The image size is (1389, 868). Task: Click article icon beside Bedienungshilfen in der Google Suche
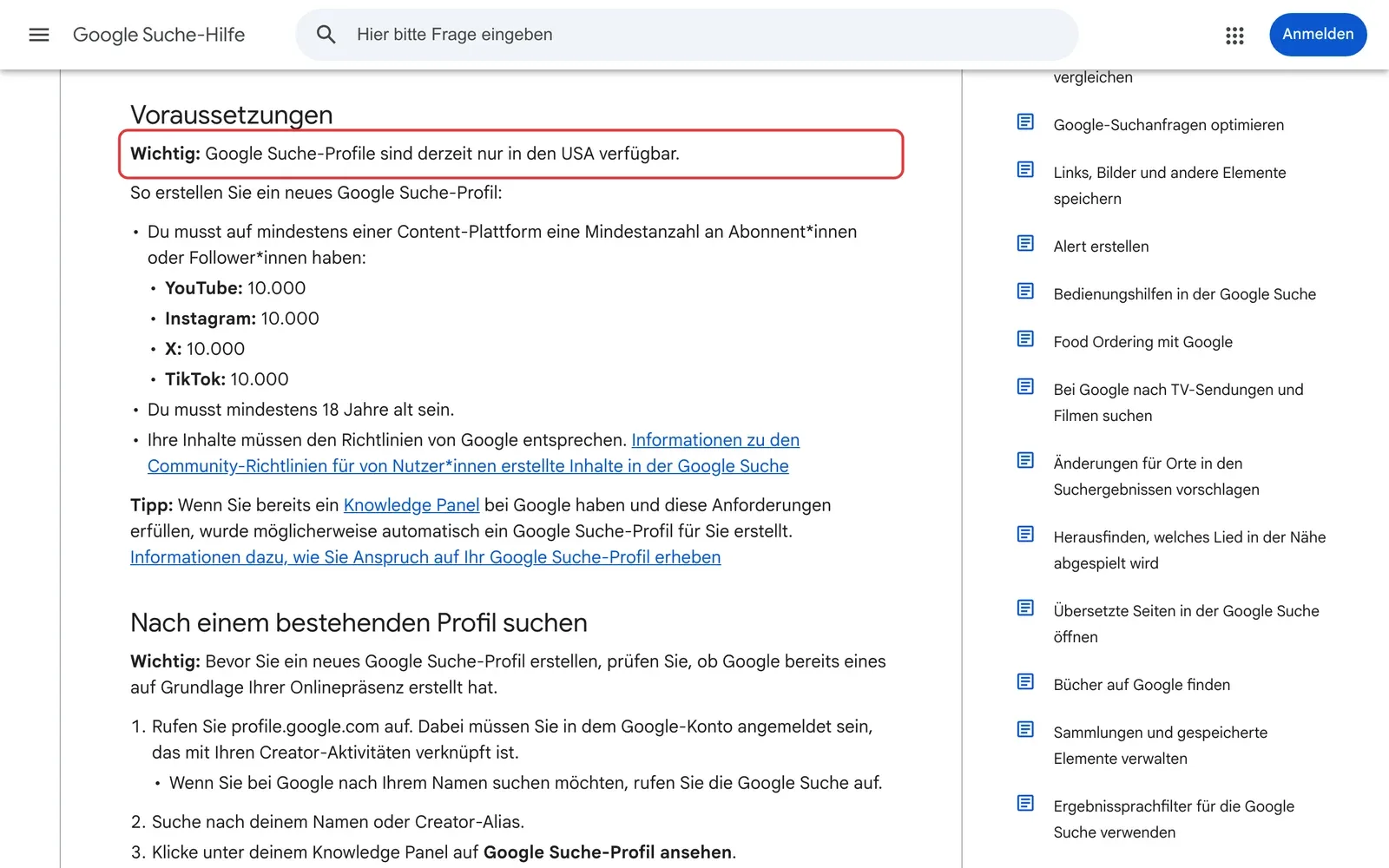pos(1025,291)
